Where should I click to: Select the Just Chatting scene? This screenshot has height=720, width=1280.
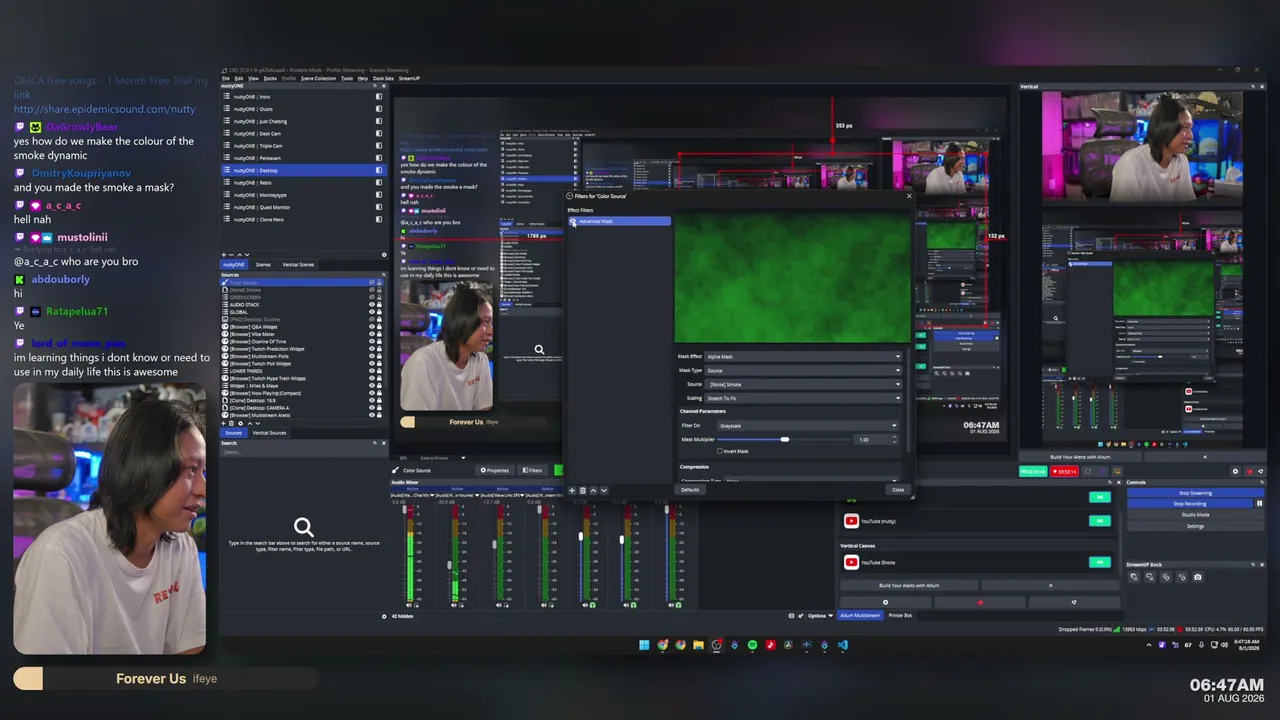(x=301, y=121)
